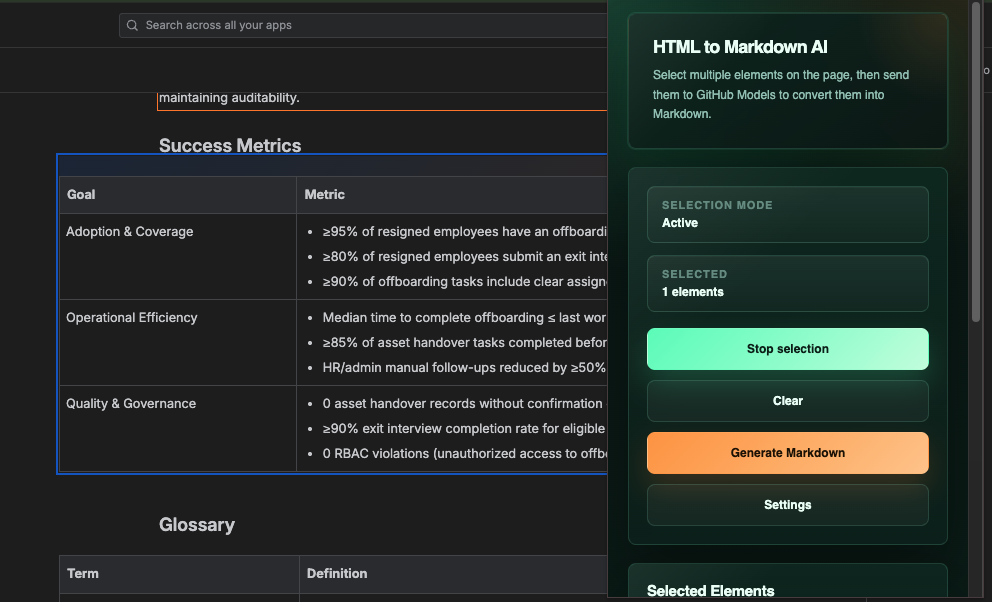Screen dimensions: 992x602
Task: Click the '≥85% of asset handover tasks' bullet
Action: tap(464, 342)
